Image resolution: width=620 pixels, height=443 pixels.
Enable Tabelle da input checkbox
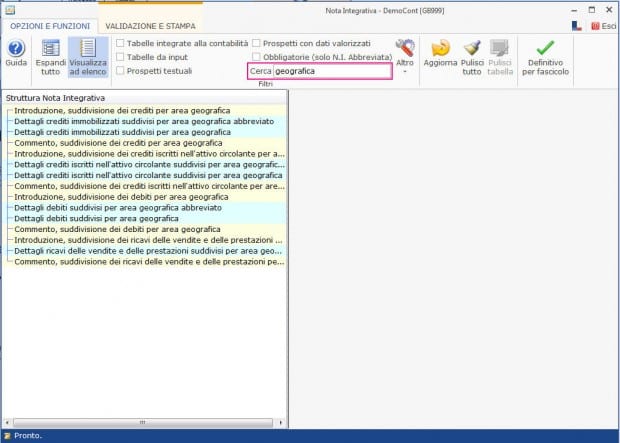(120, 57)
